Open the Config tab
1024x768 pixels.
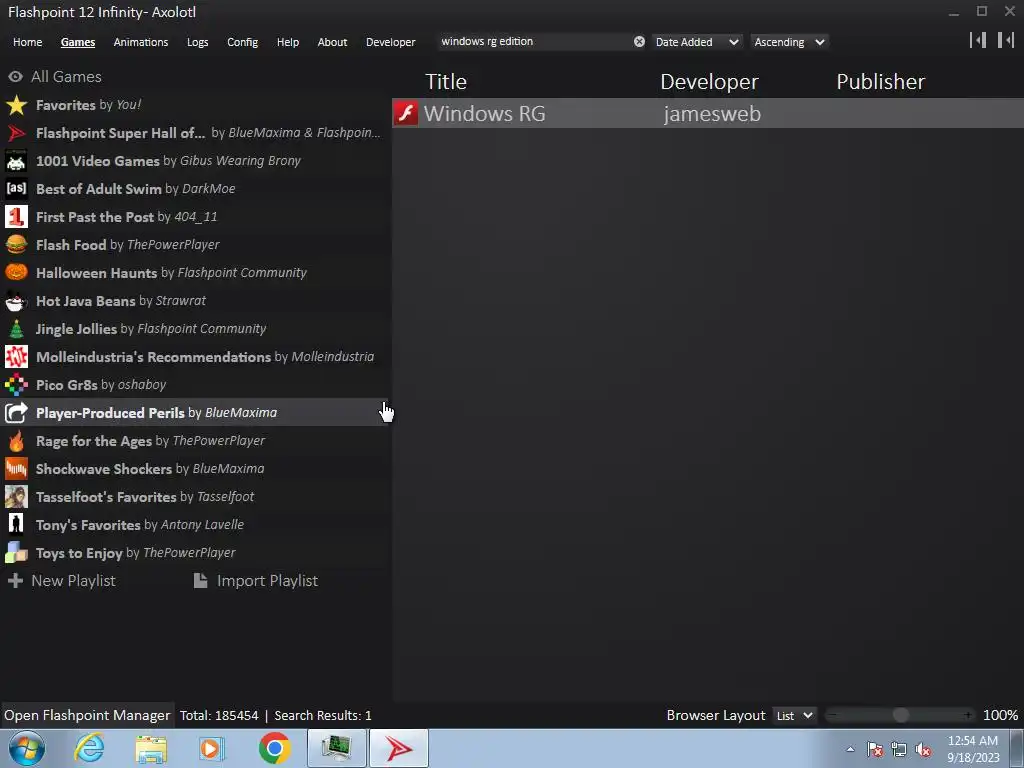click(x=242, y=42)
